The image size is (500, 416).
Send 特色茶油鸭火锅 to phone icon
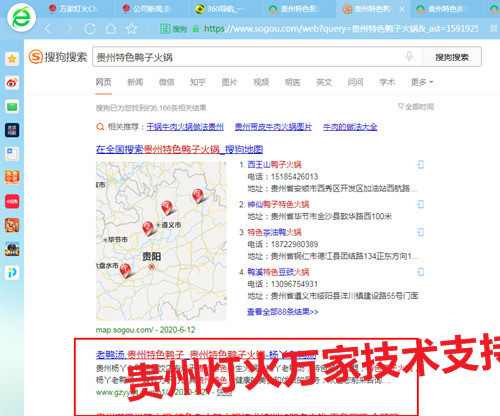(x=420, y=232)
